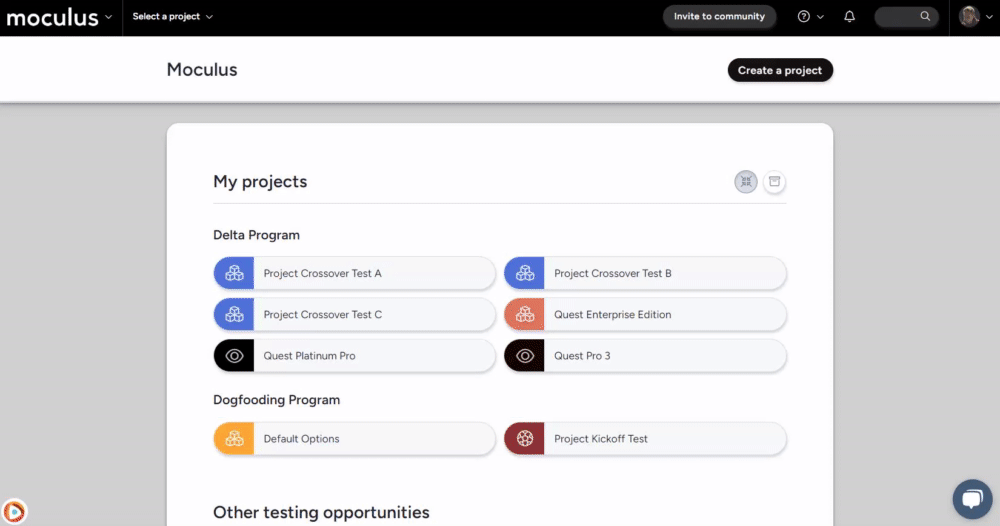Click inside the top search field
Image resolution: width=1000 pixels, height=526 pixels.
click(897, 17)
